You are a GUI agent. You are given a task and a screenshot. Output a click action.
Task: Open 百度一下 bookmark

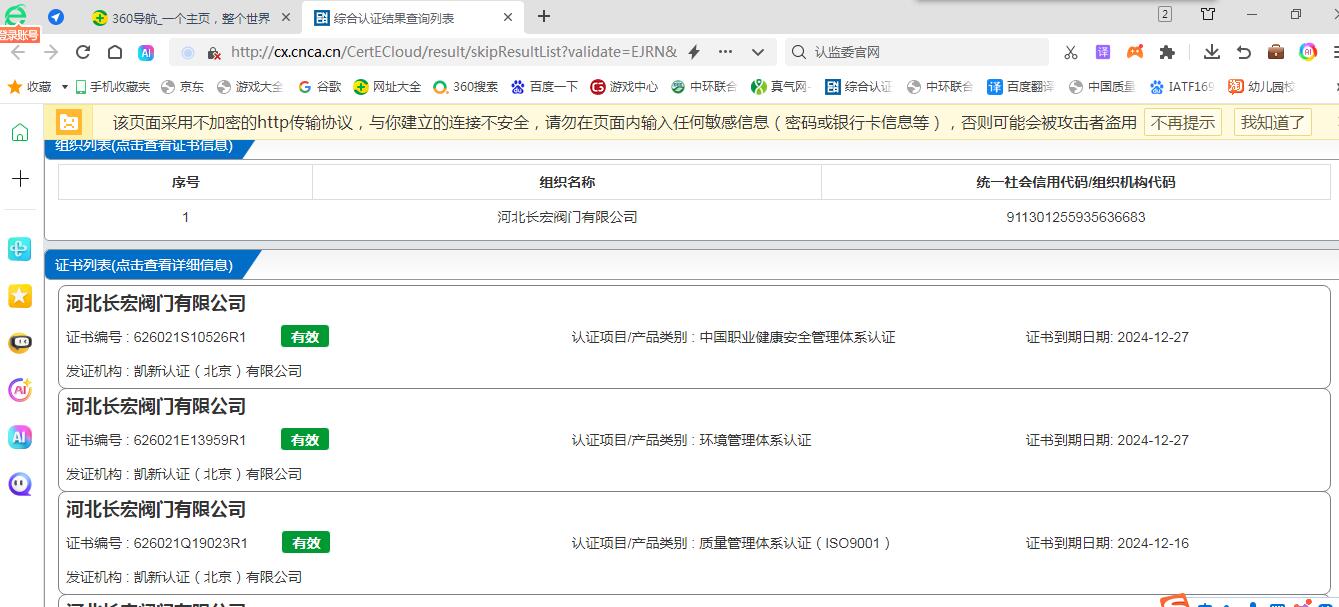544,87
